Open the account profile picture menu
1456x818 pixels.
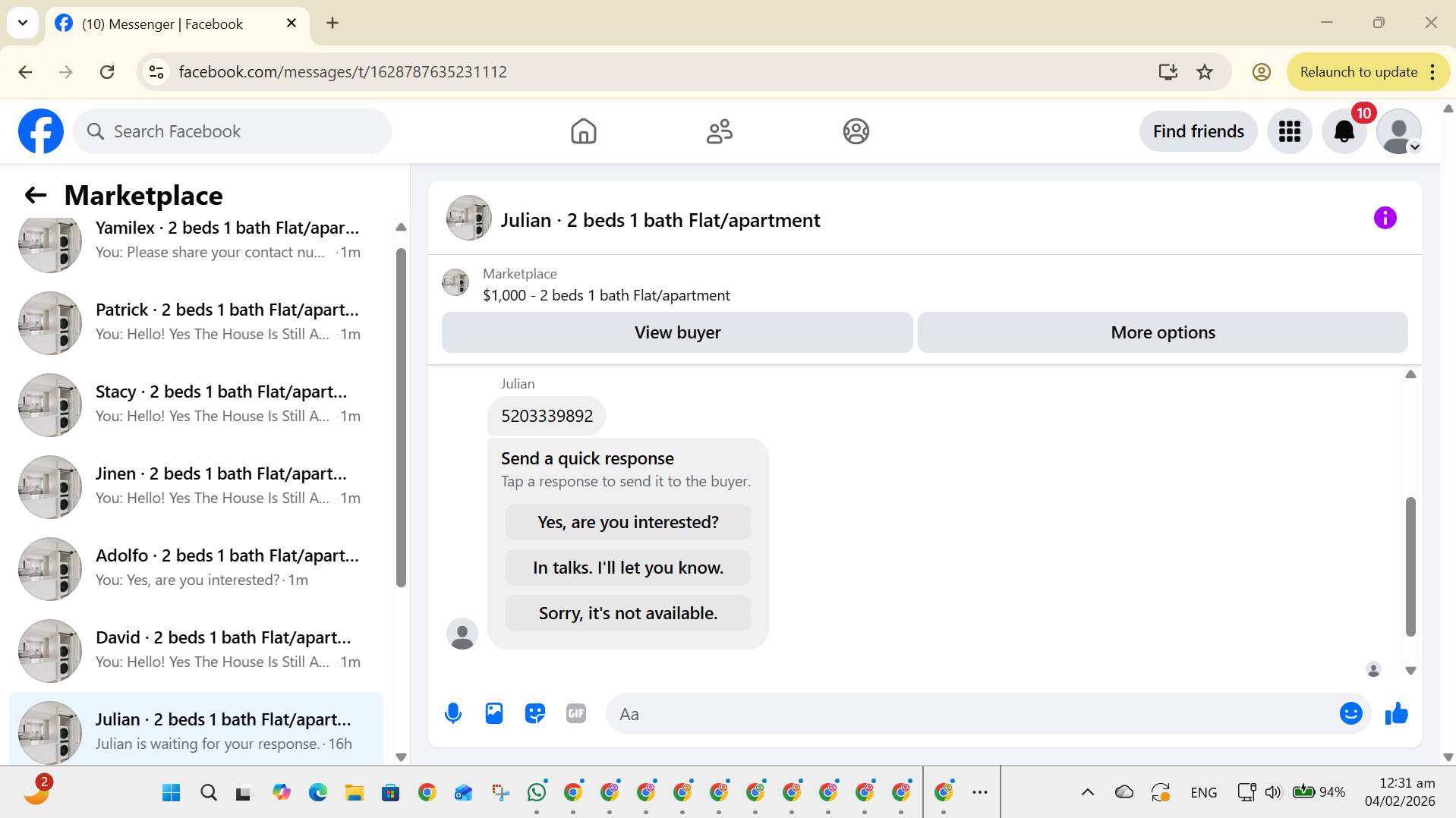[x=1398, y=131]
